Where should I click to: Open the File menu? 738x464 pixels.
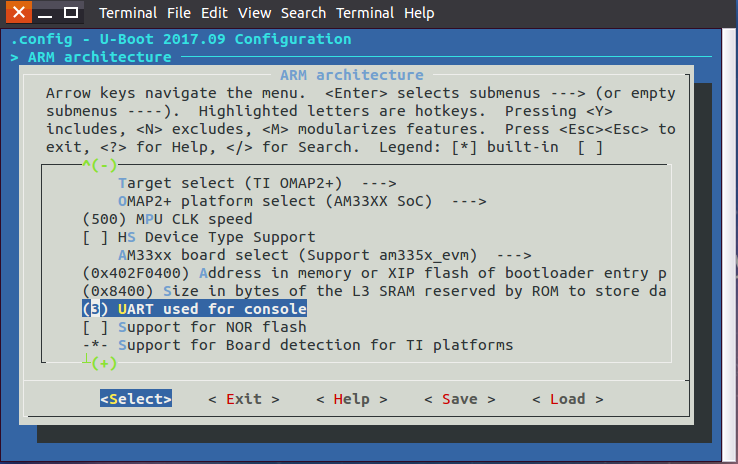point(179,13)
